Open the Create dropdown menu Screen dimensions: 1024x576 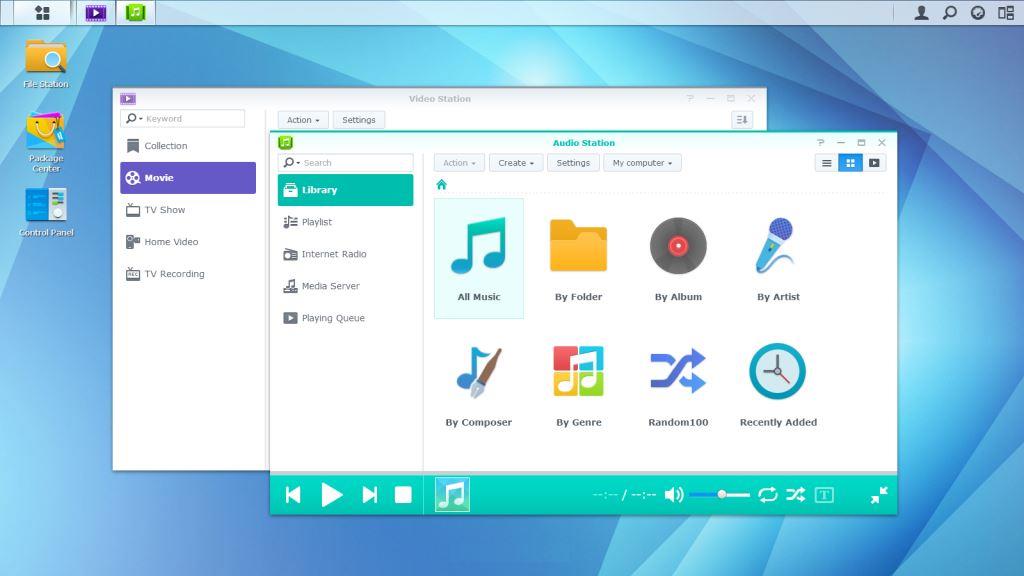point(515,162)
